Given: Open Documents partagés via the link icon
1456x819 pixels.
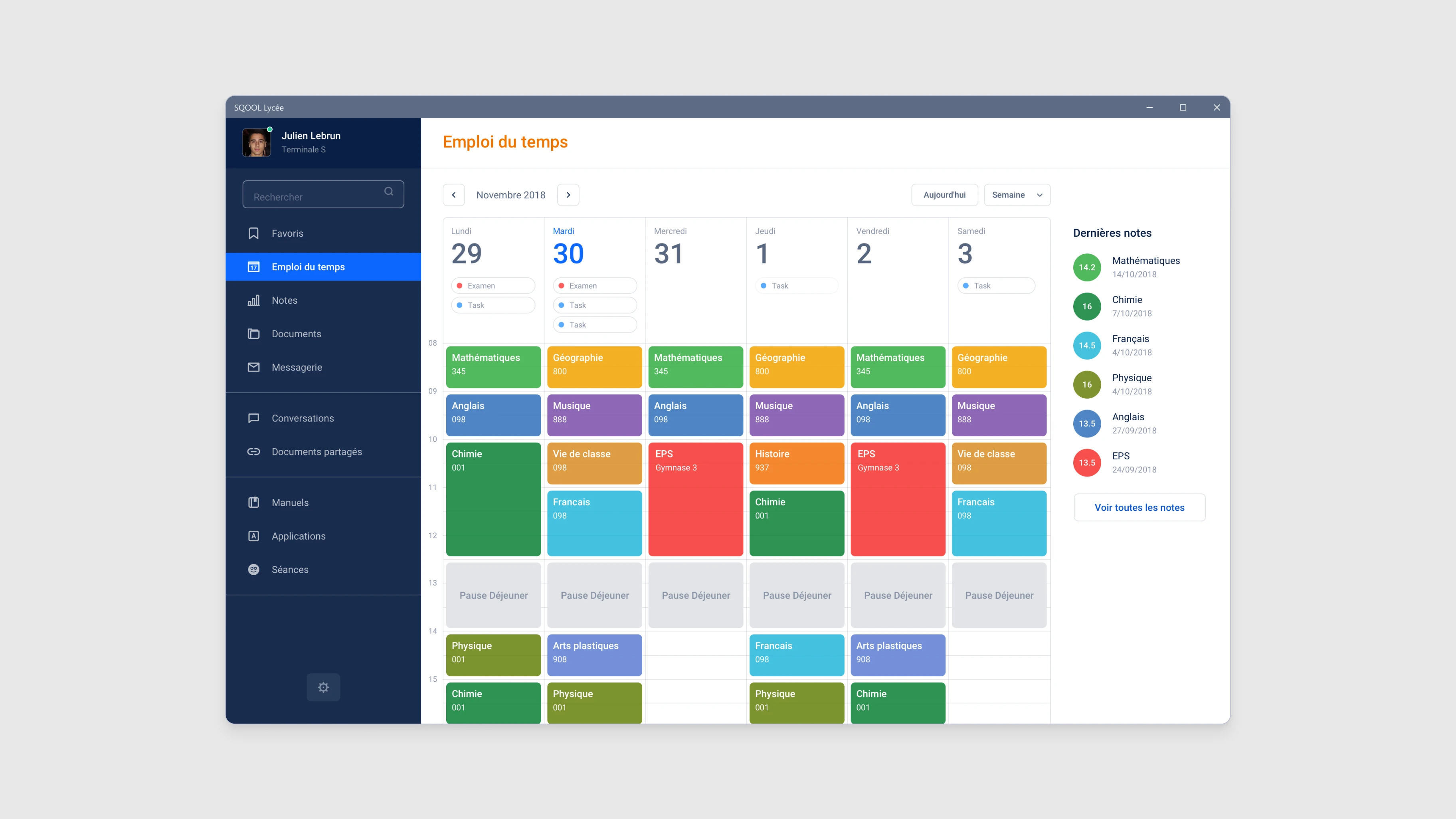Looking at the screenshot, I should coord(254,452).
